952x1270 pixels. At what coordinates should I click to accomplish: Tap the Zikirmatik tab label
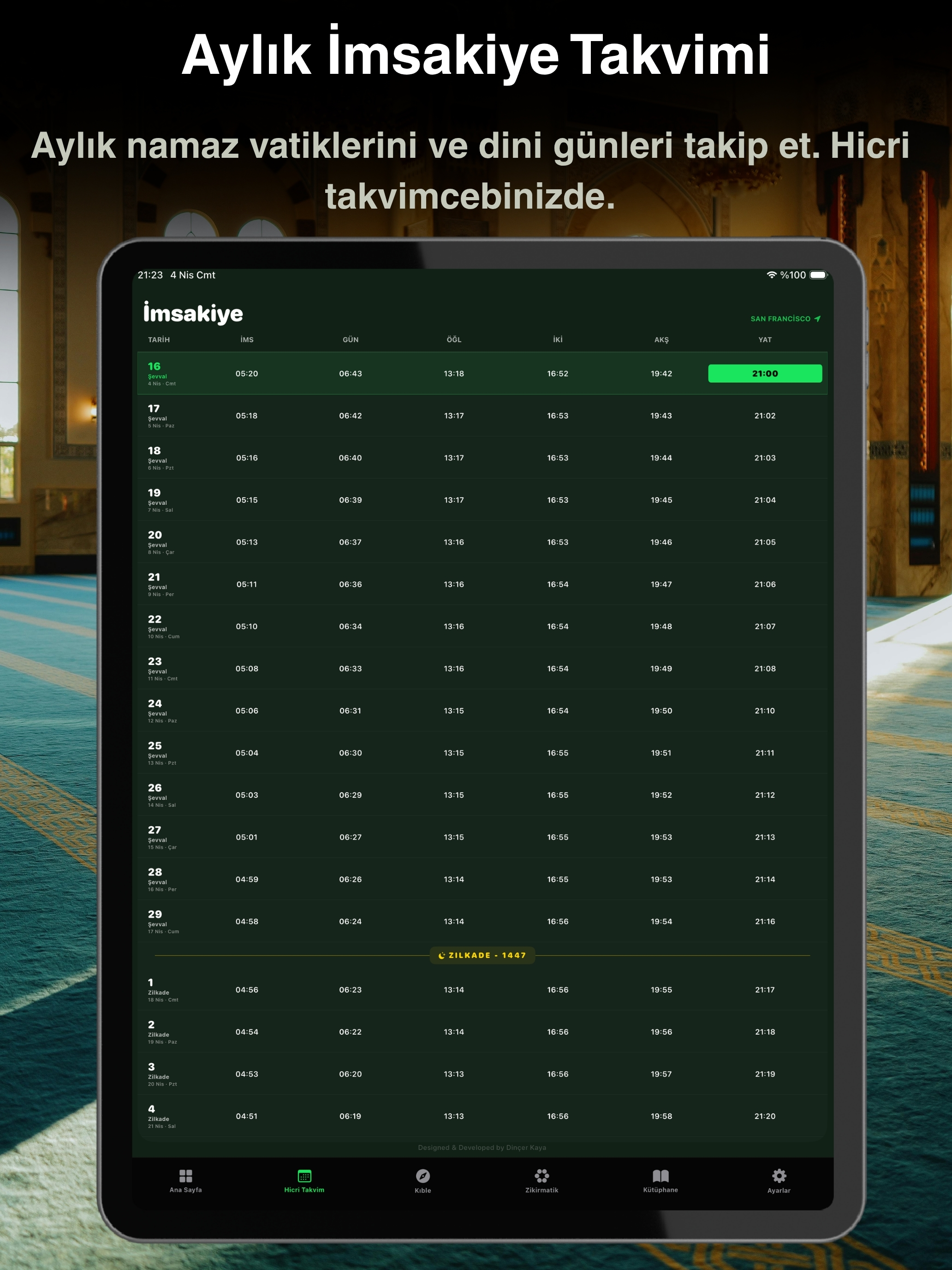tap(541, 1190)
